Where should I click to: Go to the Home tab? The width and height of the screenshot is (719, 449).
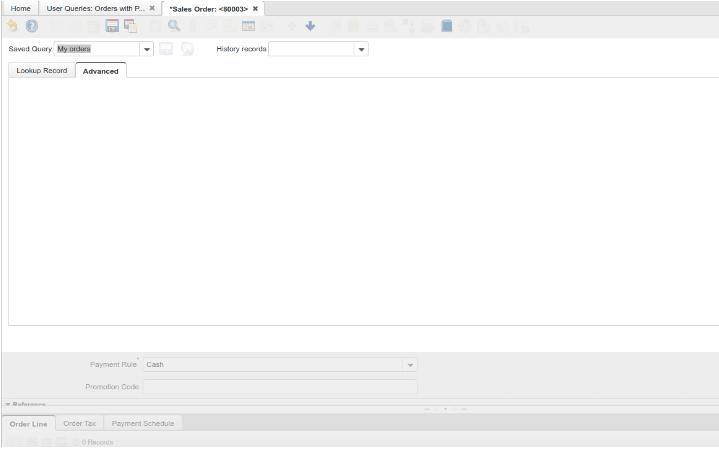tap(20, 8)
